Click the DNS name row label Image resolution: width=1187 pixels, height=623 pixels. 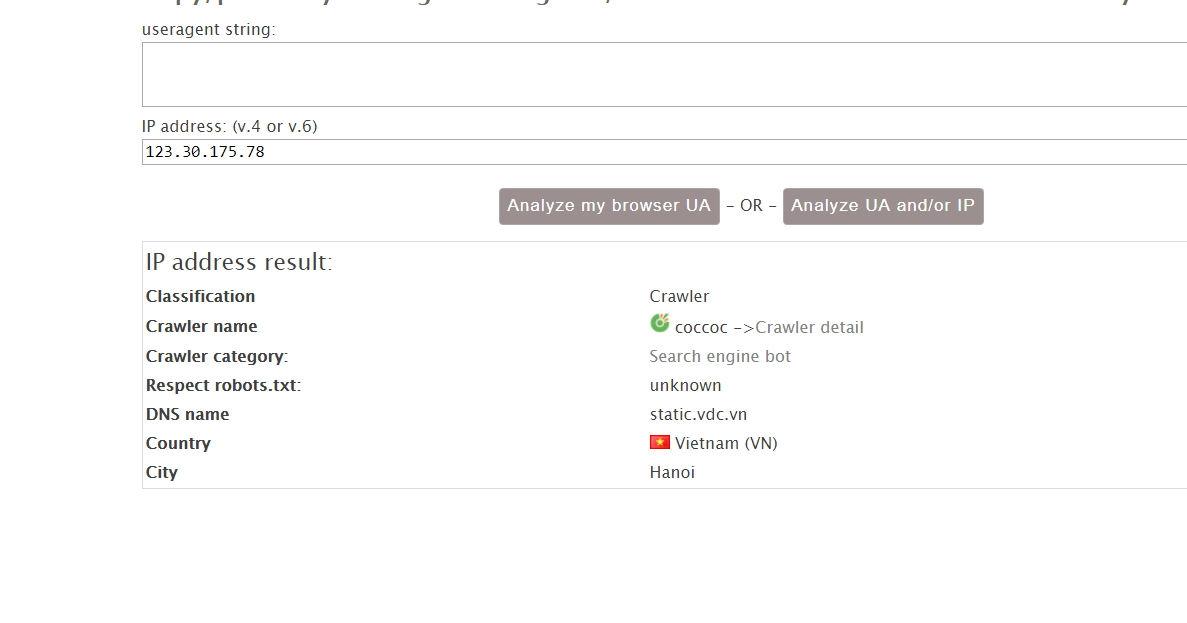[187, 414]
